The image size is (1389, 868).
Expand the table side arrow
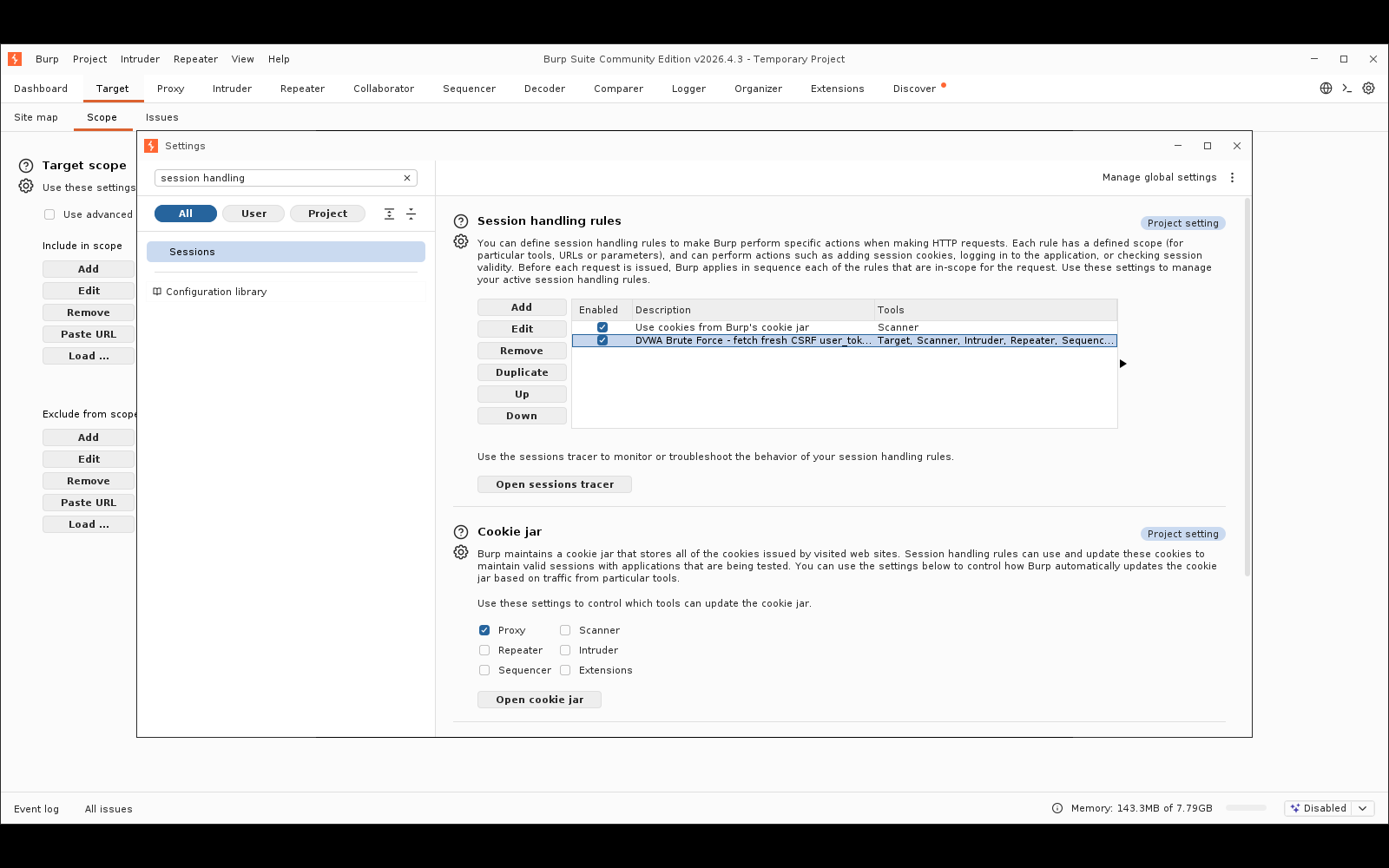[1122, 364]
